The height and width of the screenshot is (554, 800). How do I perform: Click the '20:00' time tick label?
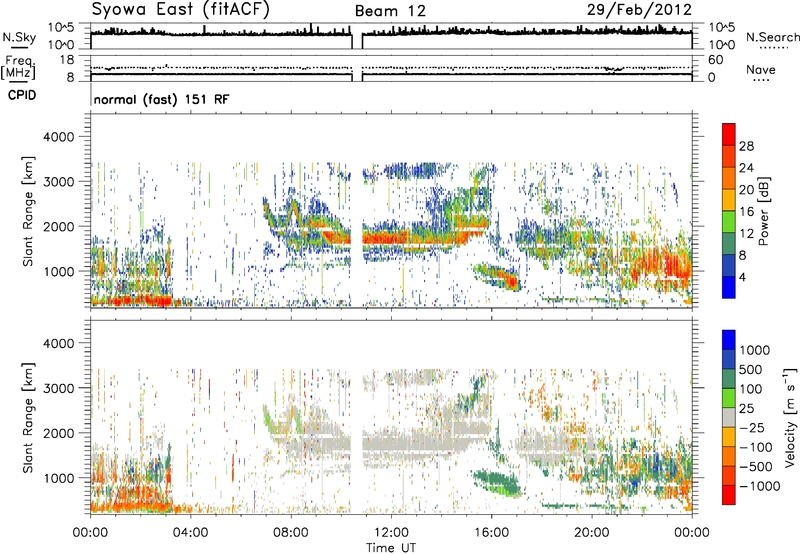591,533
